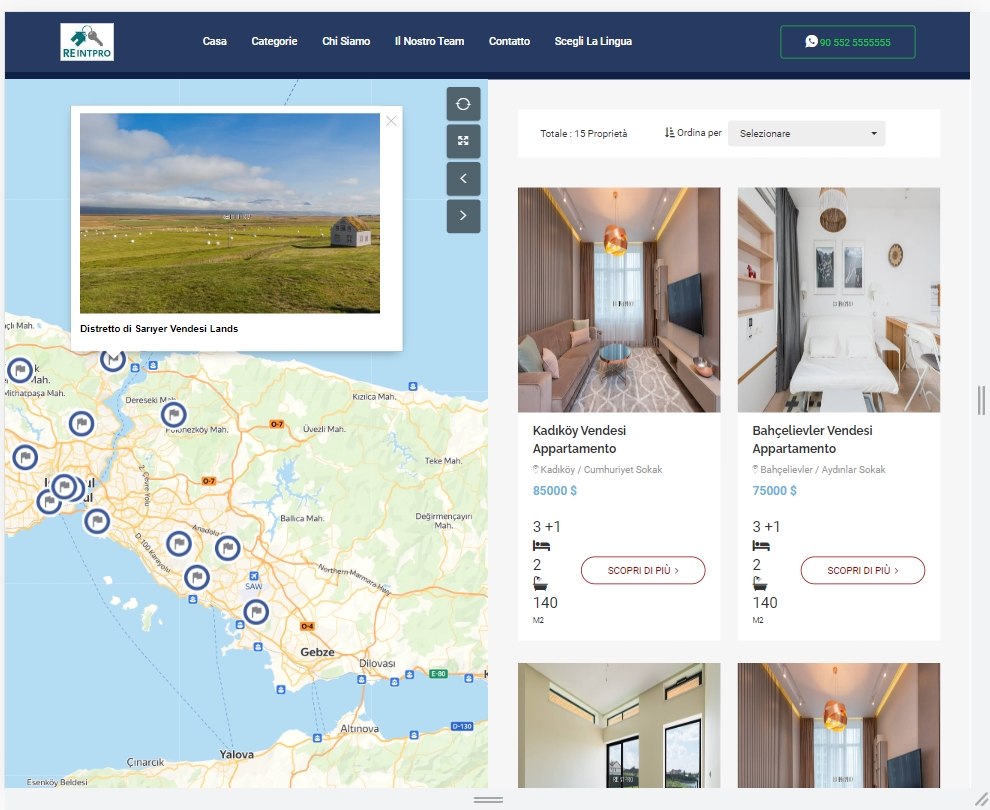
Task: Open the listing photo below the Bahçelievler card
Action: pyautogui.click(x=838, y=725)
